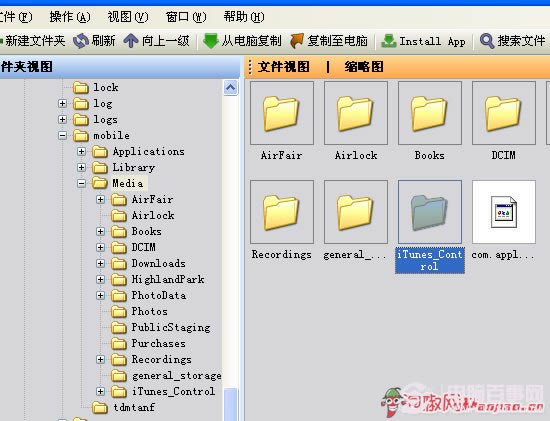Click the mobile folder icon in tree
The height and width of the screenshot is (421, 550).
[x=81, y=135]
